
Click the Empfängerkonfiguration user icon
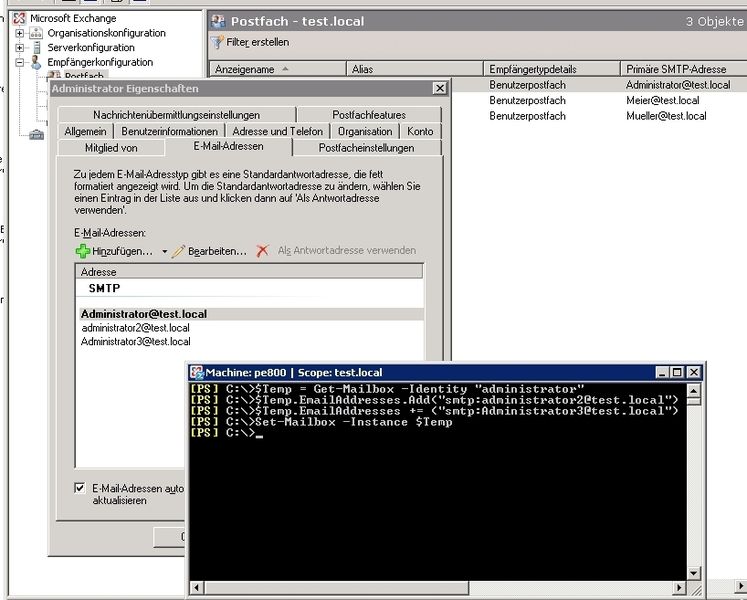coord(37,62)
